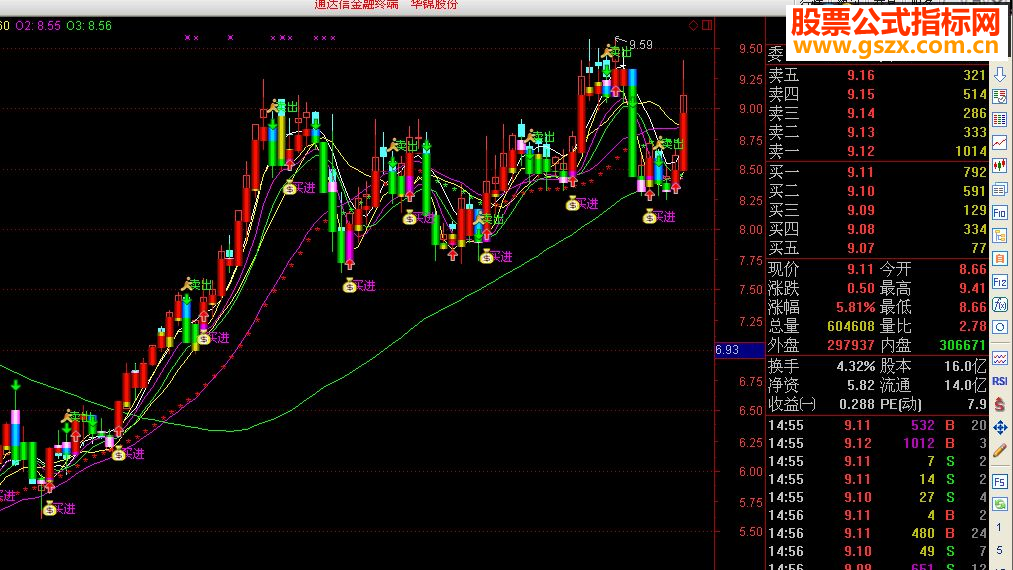The width and height of the screenshot is (1013, 570).
Task: Click the 涨幅 value 5.81%
Action: (855, 307)
